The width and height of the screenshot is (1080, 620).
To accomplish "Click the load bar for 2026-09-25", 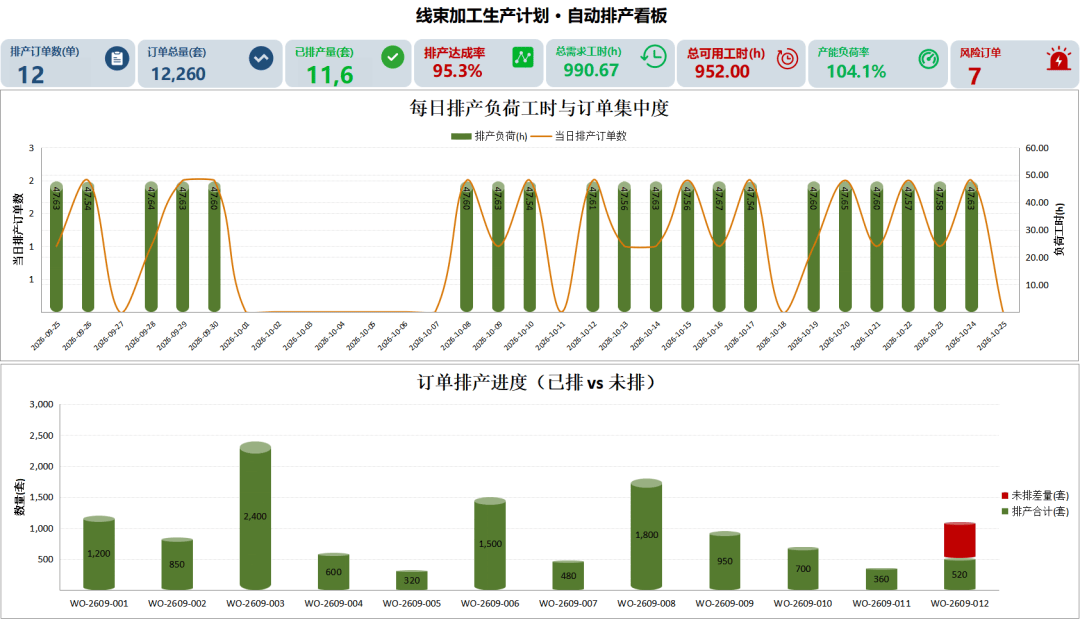I will [56, 247].
